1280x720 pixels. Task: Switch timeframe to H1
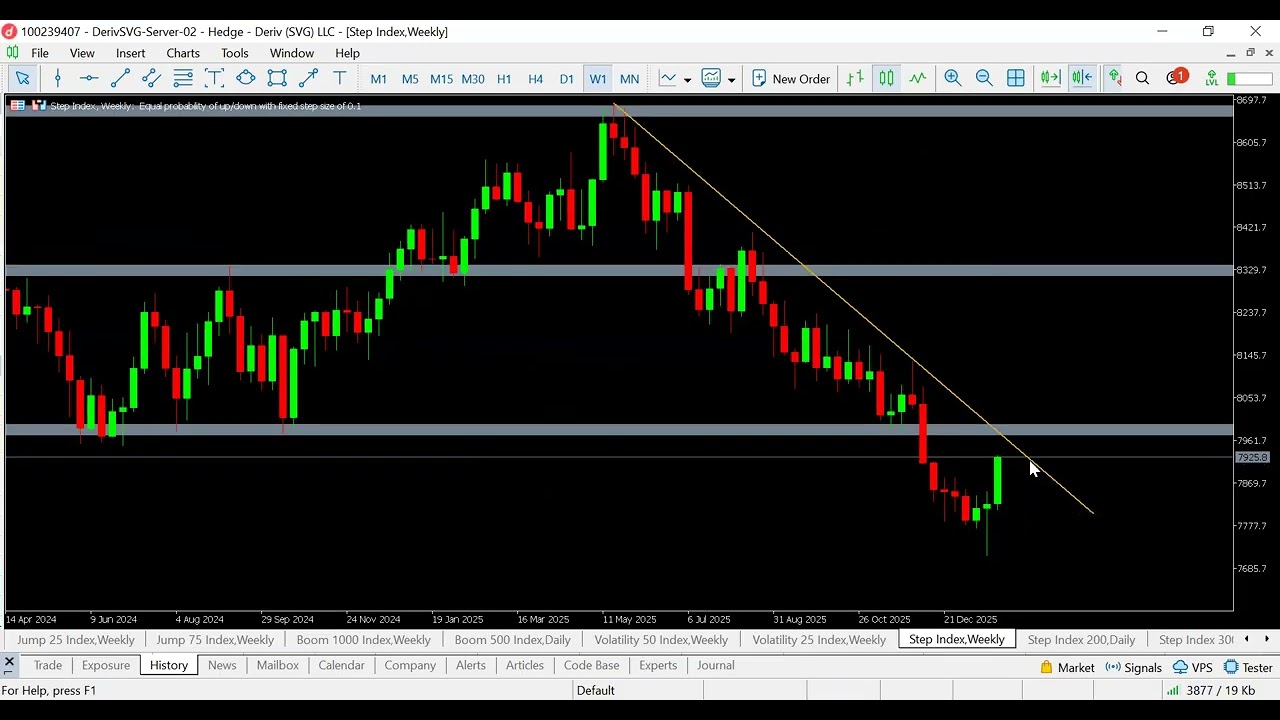(504, 79)
